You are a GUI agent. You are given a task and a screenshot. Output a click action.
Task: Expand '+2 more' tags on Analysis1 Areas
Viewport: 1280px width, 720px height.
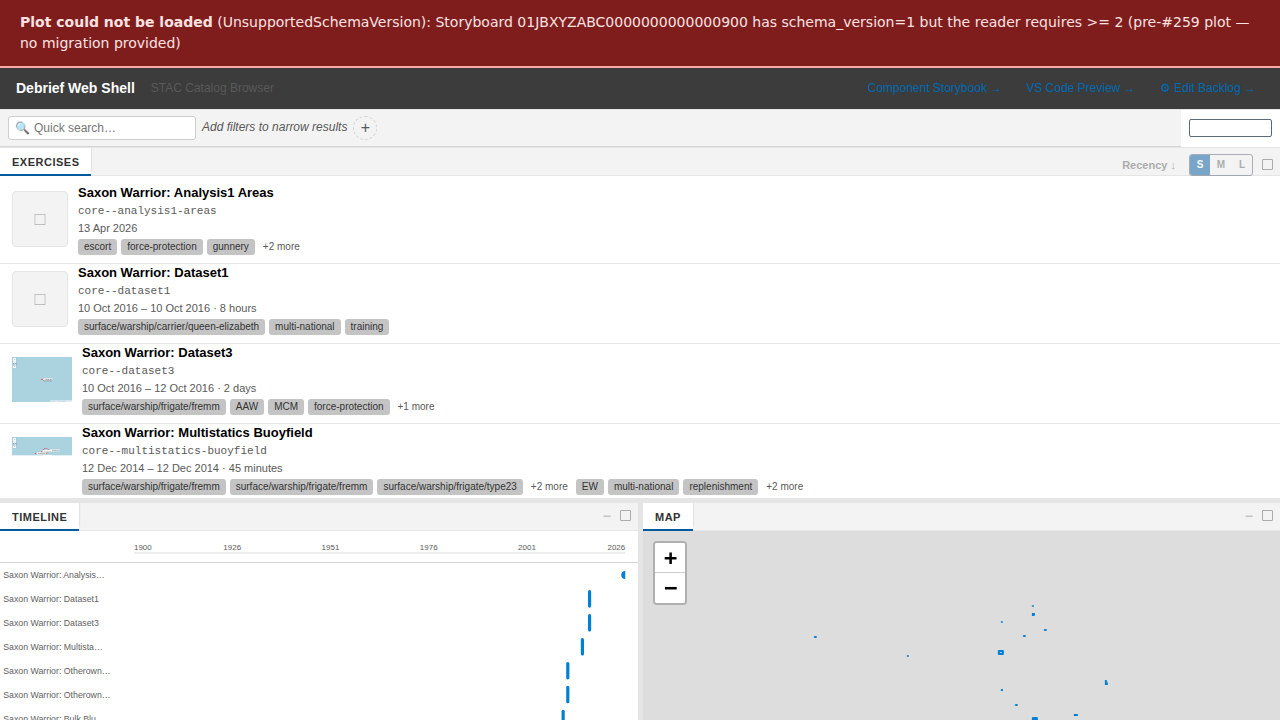281,247
